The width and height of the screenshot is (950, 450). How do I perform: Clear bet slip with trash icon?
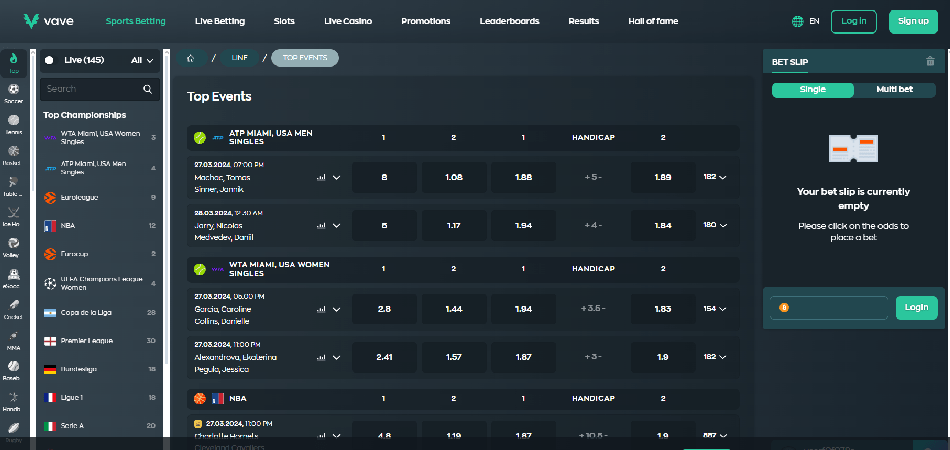pos(930,62)
